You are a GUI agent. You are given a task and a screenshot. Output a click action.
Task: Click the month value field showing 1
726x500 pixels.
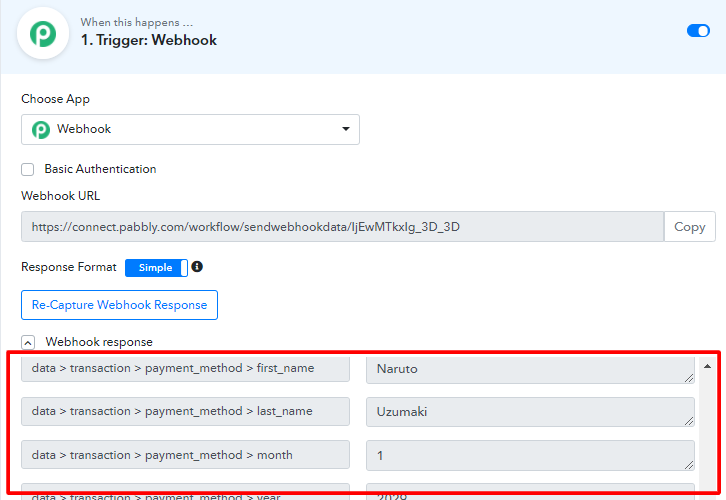pos(530,456)
